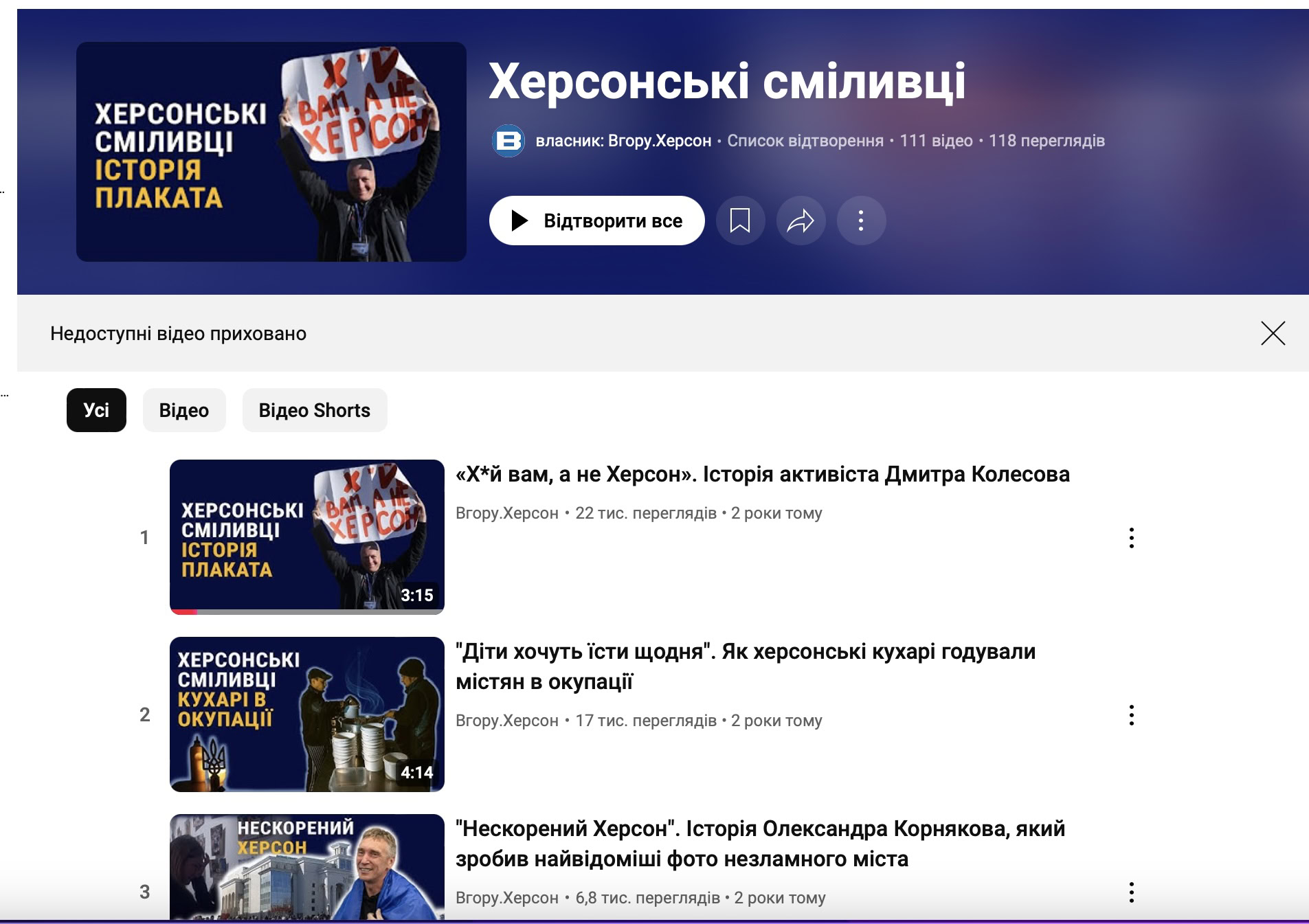Open "Нескорений Херсон" Корнякова video title
The image size is (1309, 924).
point(761,844)
